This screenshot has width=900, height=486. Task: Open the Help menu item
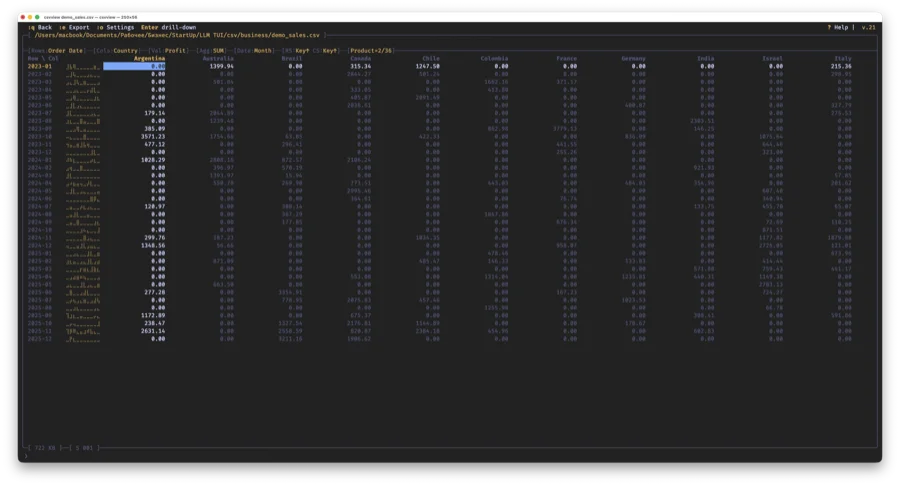(839, 27)
